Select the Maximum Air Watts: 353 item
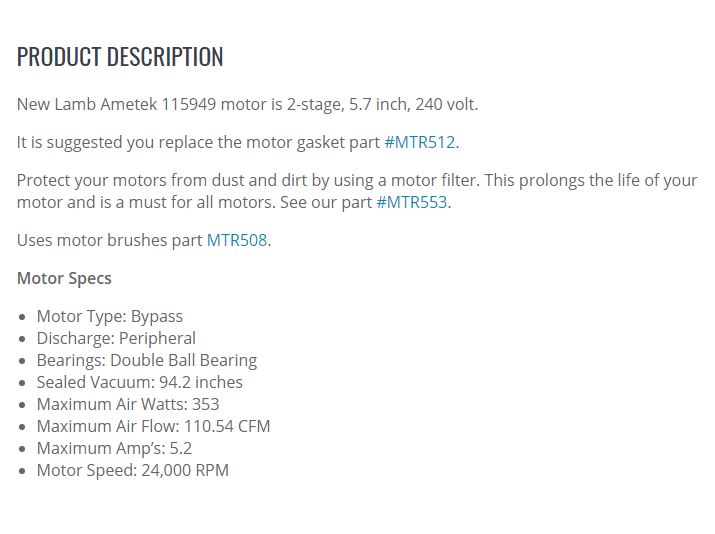 tap(128, 404)
